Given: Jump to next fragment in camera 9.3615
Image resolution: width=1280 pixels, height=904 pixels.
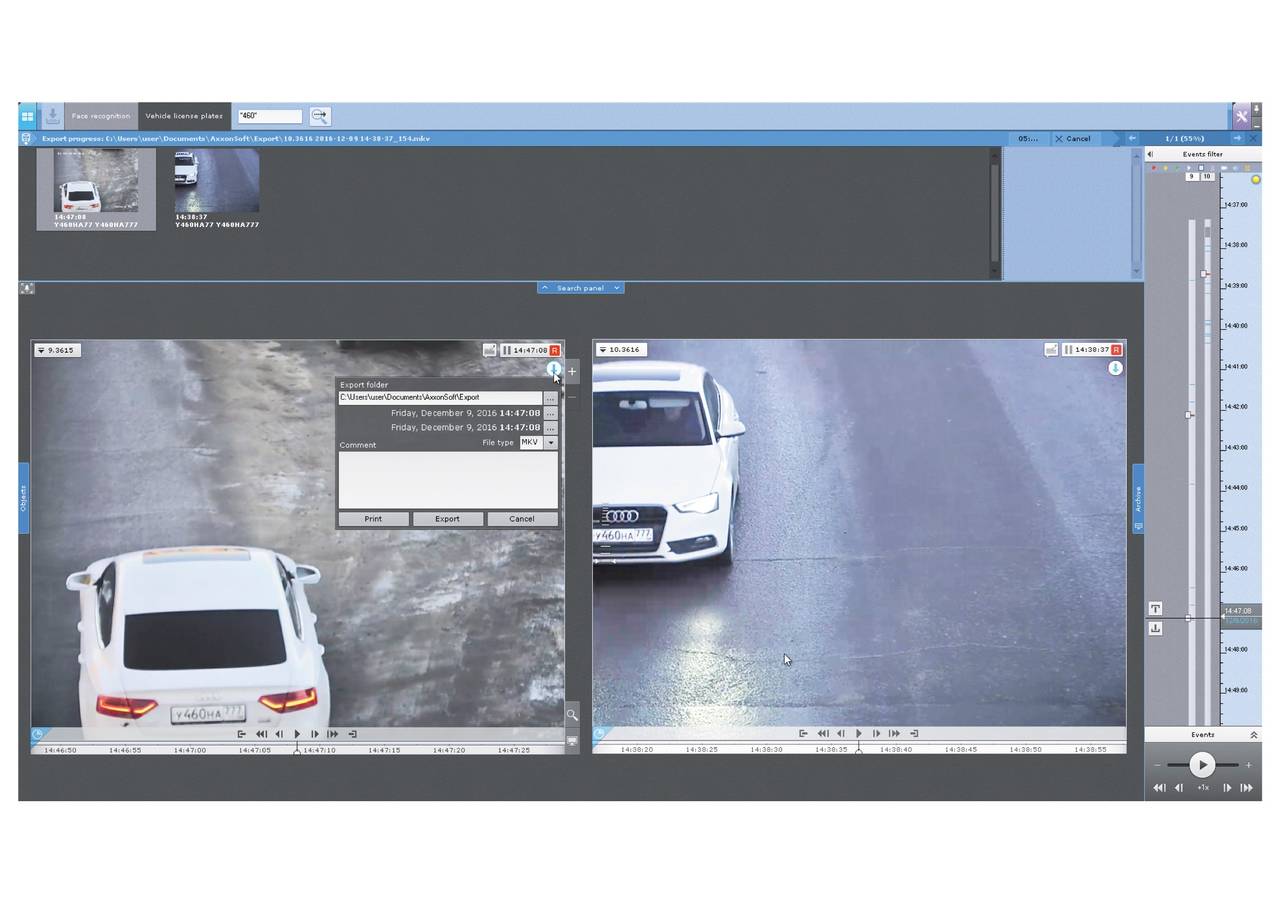Looking at the screenshot, I should pyautogui.click(x=333, y=734).
